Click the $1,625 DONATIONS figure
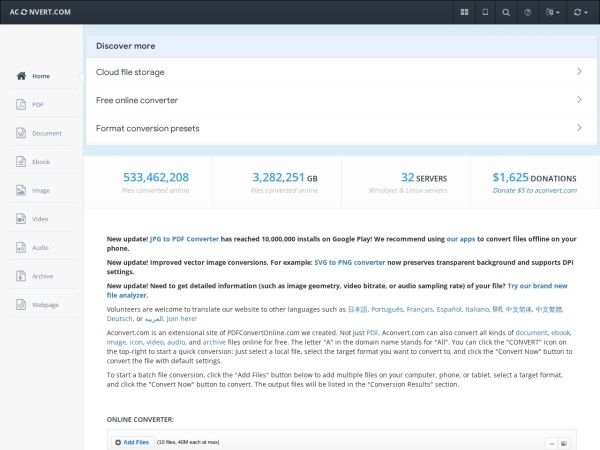The width and height of the screenshot is (600, 450). point(534,178)
